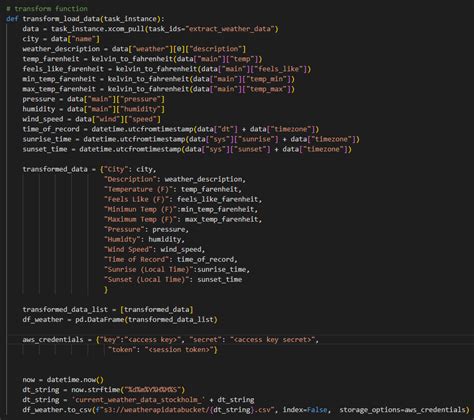This screenshot has height=420, width=474.
Task: Click the city = data["name"] line
Action: point(61,39)
